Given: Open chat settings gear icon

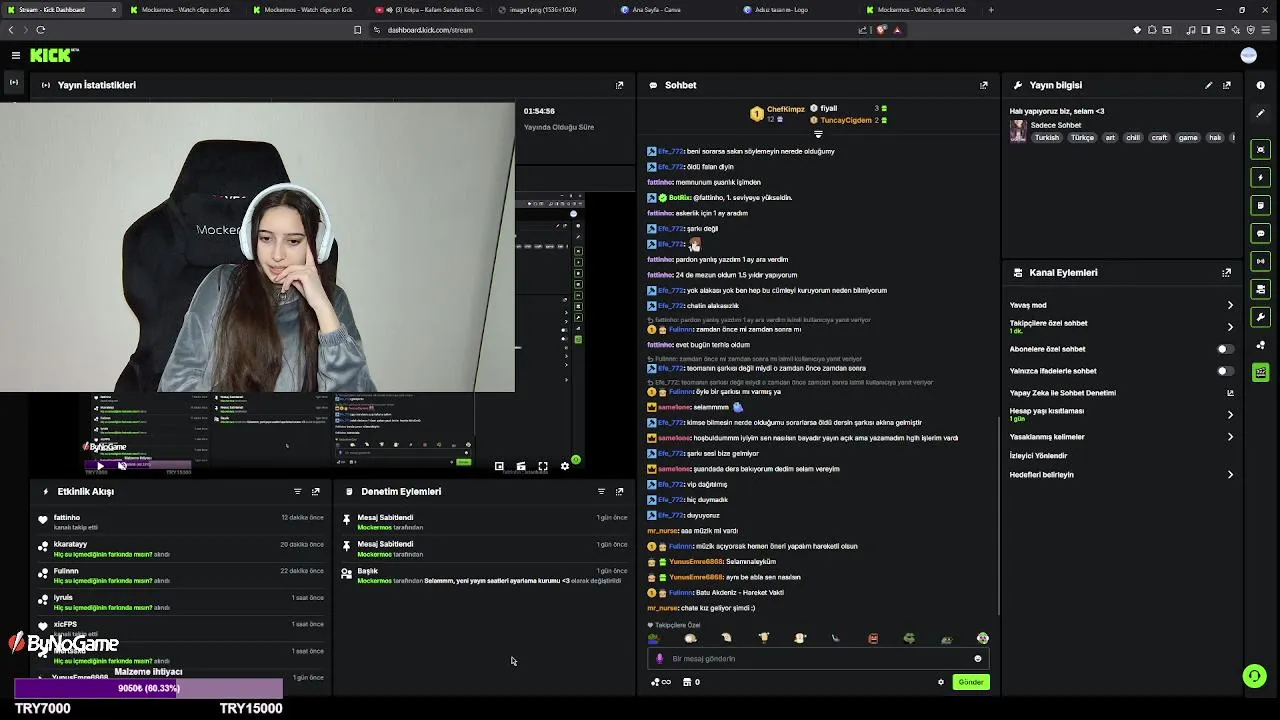Looking at the screenshot, I should (x=941, y=682).
